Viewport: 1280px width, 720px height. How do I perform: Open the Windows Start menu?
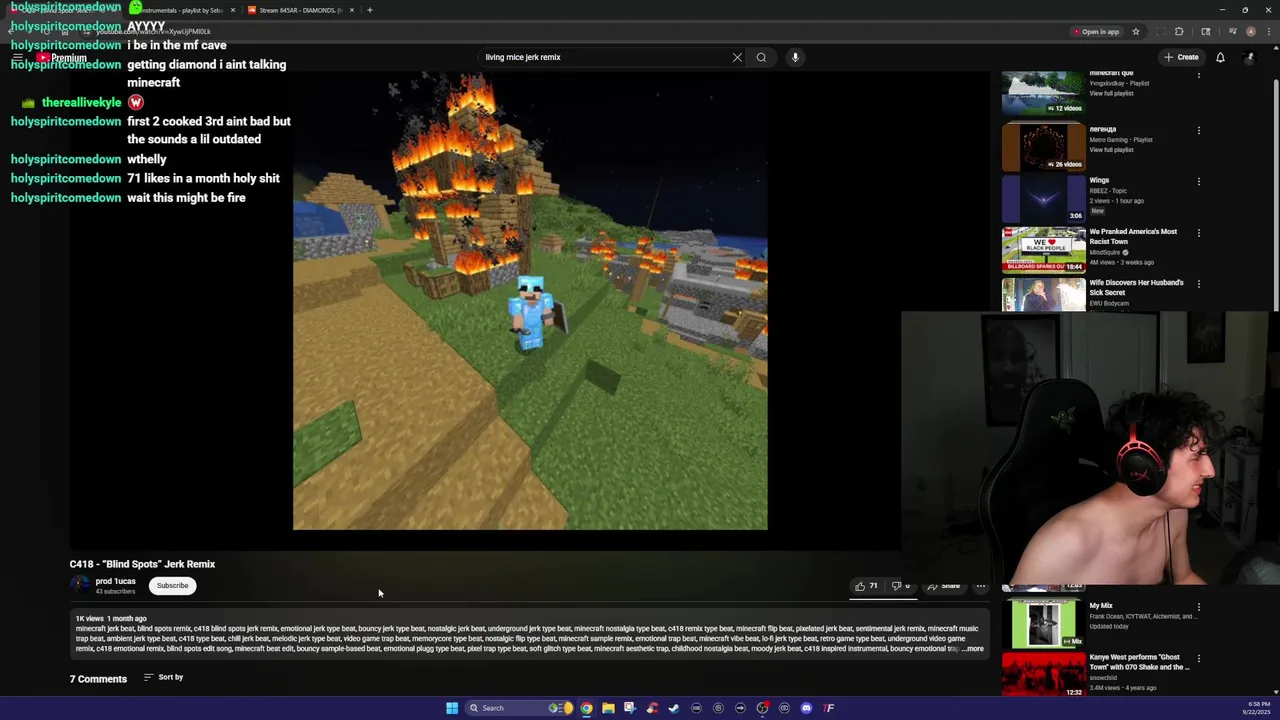tap(452, 708)
